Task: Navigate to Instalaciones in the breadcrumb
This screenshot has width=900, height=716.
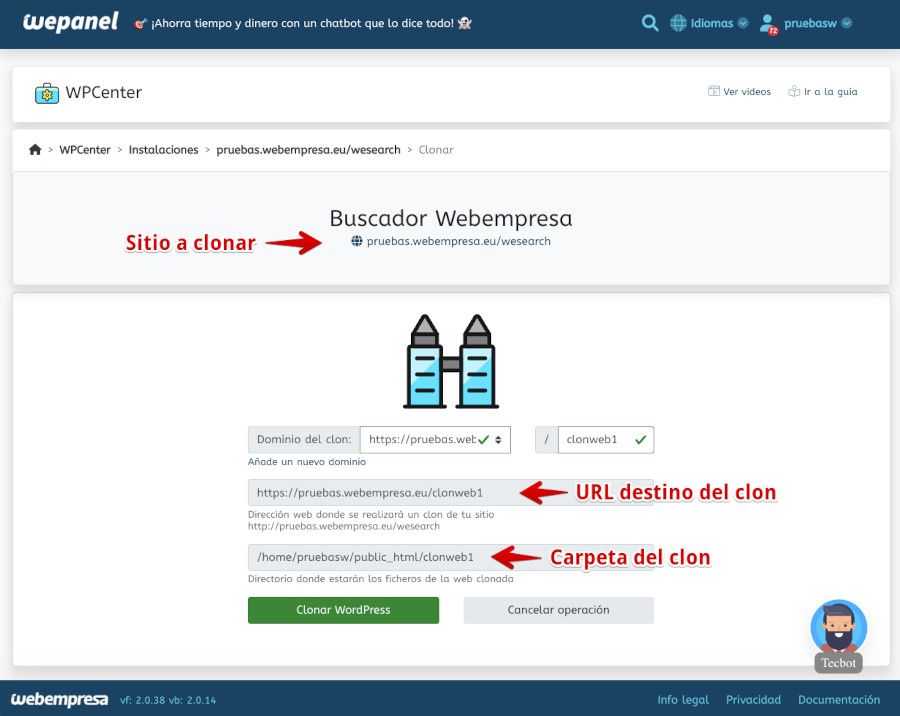Action: coord(164,149)
